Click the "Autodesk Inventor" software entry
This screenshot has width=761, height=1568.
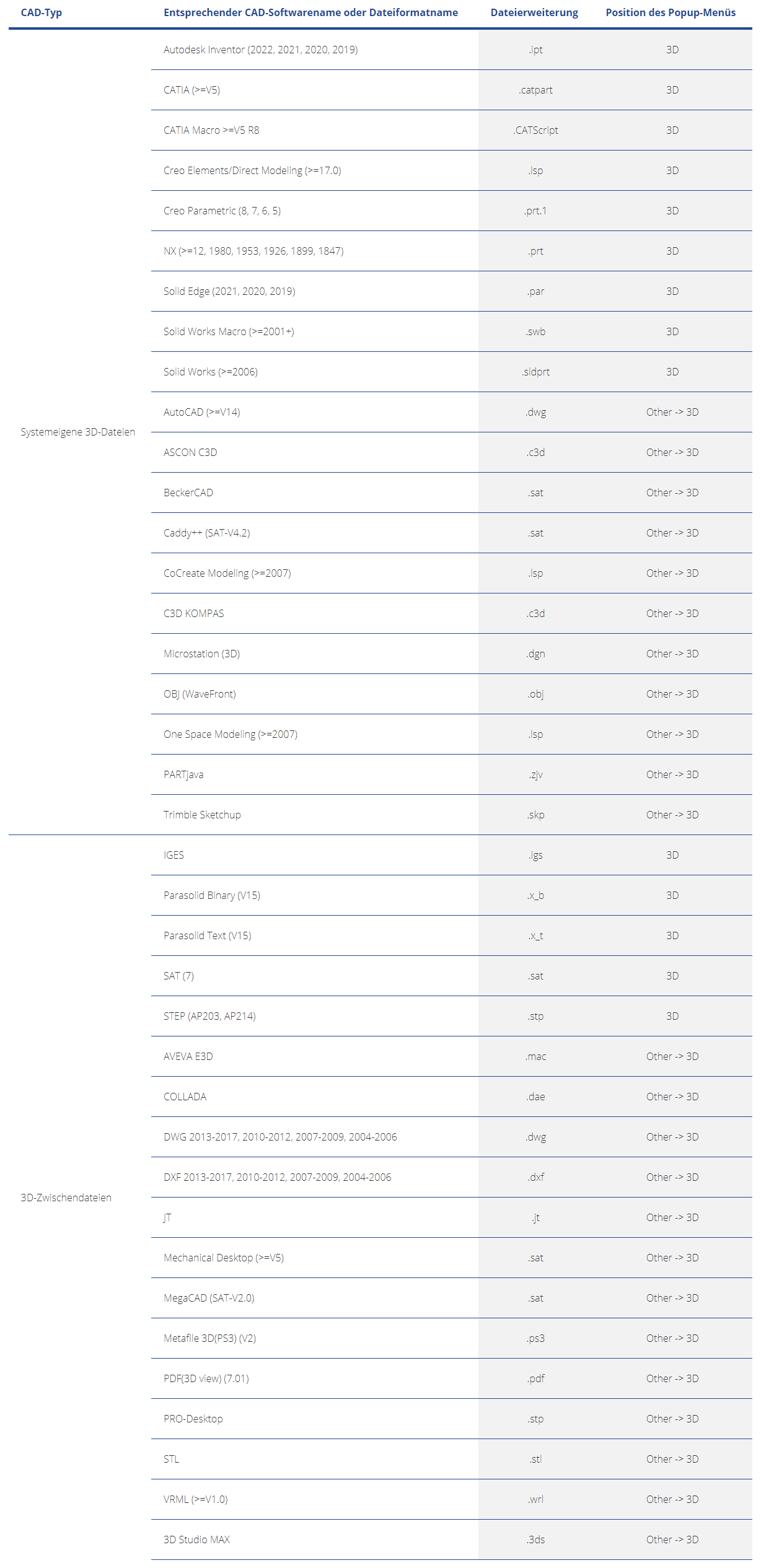coord(260,50)
